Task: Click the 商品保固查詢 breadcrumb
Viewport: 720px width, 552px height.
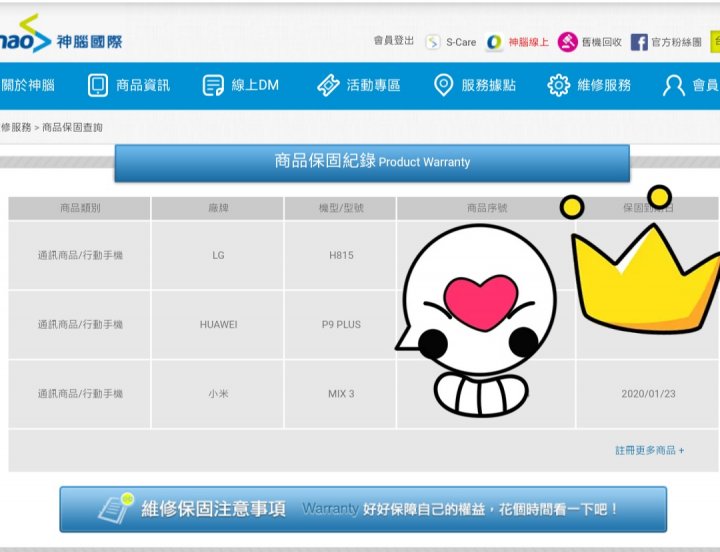Action: click(73, 127)
